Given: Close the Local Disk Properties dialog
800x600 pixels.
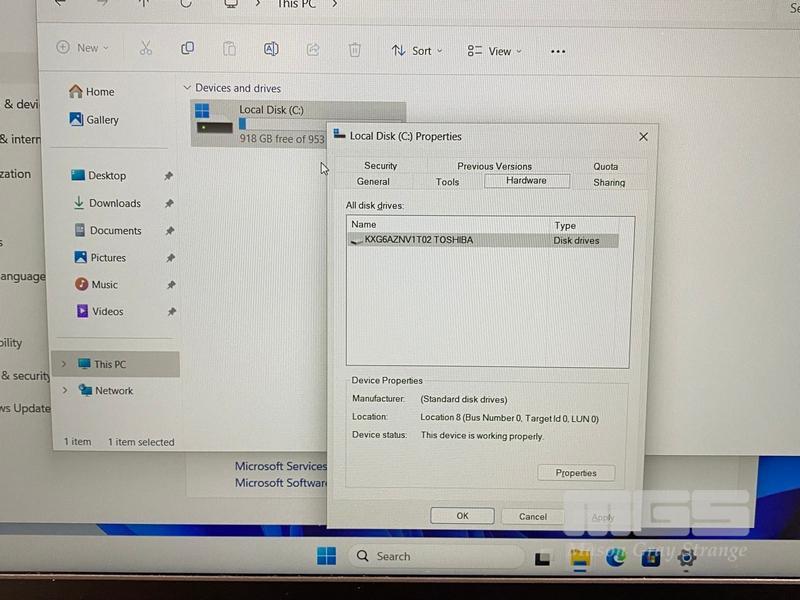Looking at the screenshot, I should point(643,137).
